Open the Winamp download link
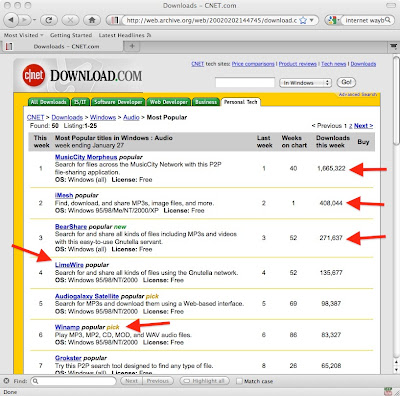Image resolution: width=400 pixels, height=396 pixels. [x=67, y=327]
